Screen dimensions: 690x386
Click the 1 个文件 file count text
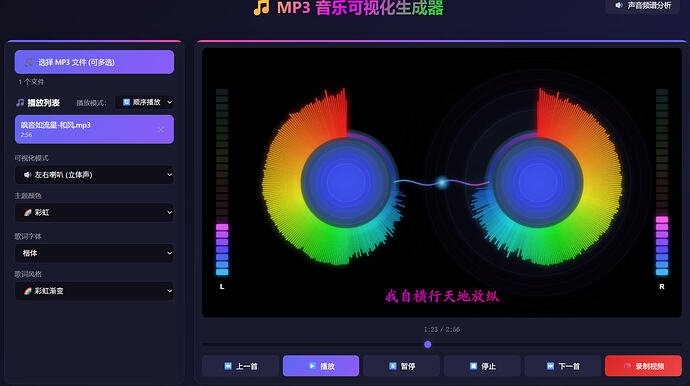(31, 82)
